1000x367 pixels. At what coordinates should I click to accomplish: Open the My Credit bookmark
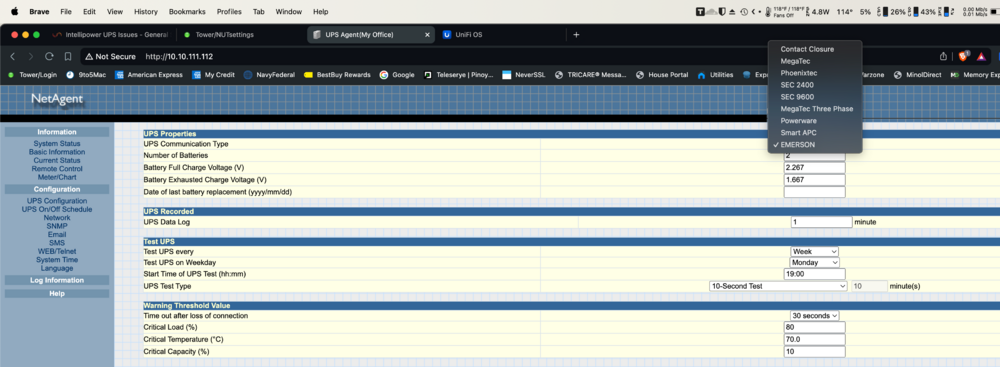(214, 75)
